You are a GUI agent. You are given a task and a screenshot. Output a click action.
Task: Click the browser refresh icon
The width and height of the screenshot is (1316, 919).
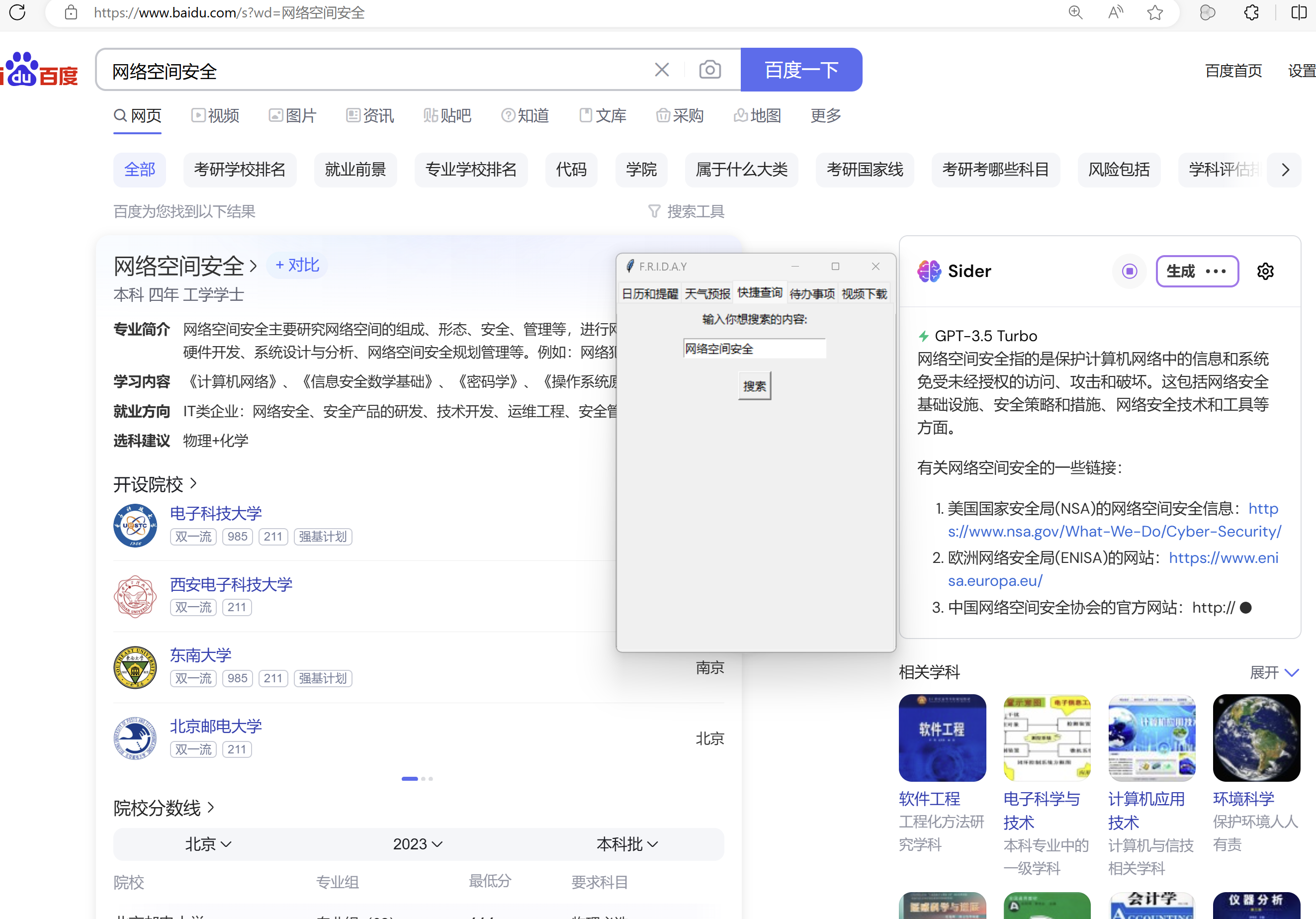(x=18, y=12)
